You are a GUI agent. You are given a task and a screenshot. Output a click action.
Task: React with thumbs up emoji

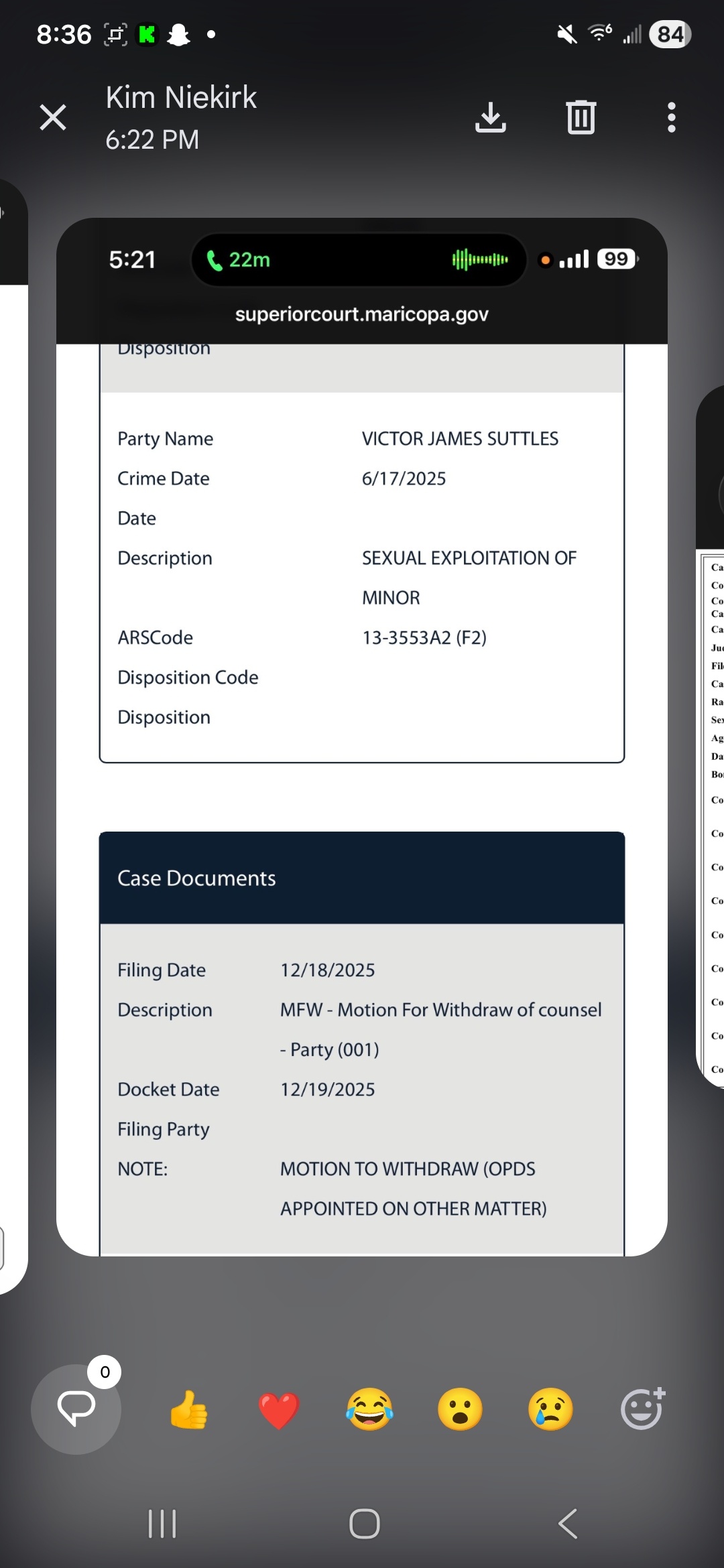(188, 1410)
